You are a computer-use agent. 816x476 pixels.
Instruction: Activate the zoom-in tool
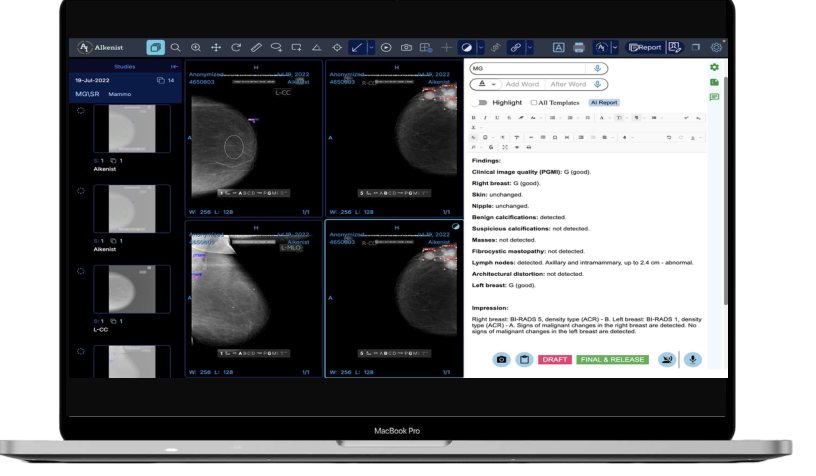pyautogui.click(x=196, y=47)
